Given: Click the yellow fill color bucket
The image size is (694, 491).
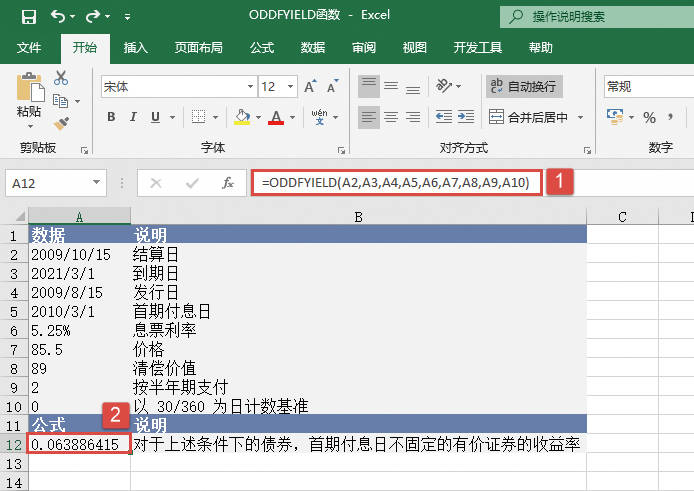Looking at the screenshot, I should tap(242, 117).
